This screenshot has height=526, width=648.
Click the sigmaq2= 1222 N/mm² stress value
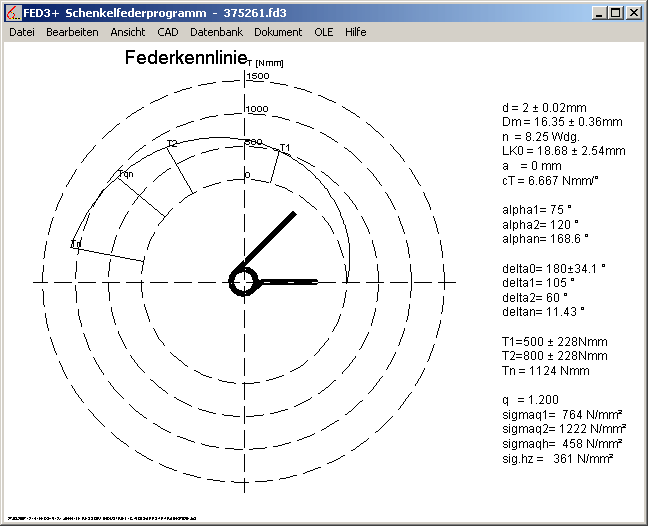click(561, 429)
